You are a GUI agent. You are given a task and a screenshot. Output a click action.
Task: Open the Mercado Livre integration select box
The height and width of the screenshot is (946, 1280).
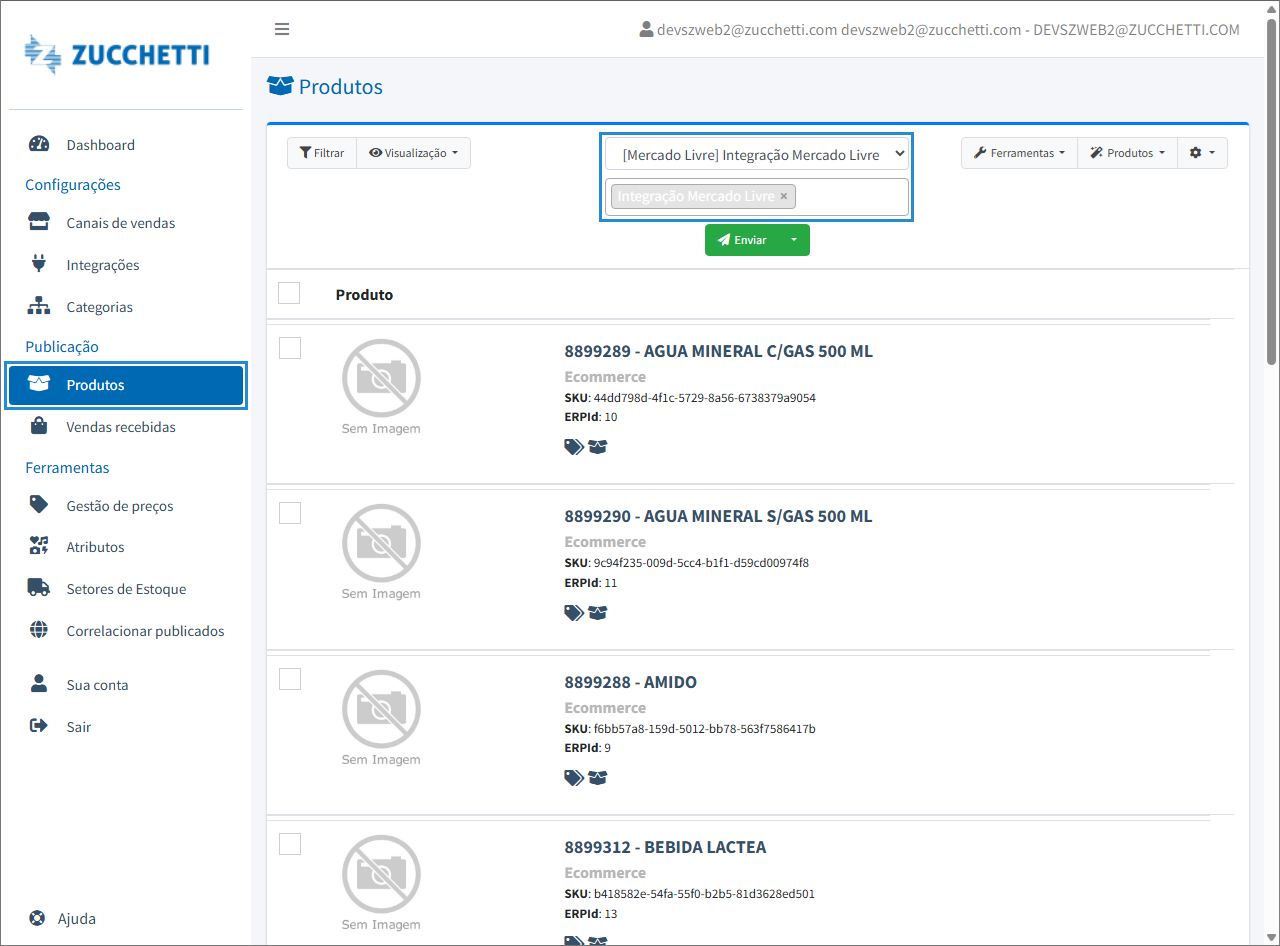click(756, 155)
